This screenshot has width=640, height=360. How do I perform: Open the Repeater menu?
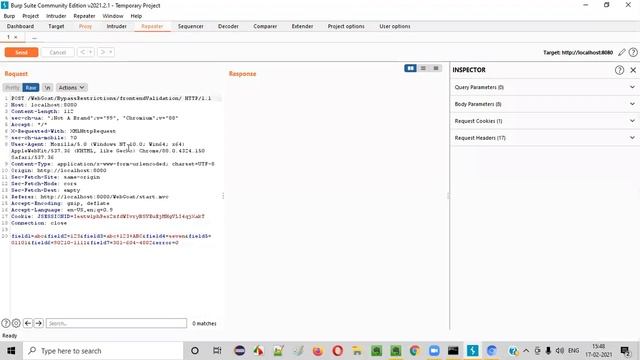(x=84, y=16)
